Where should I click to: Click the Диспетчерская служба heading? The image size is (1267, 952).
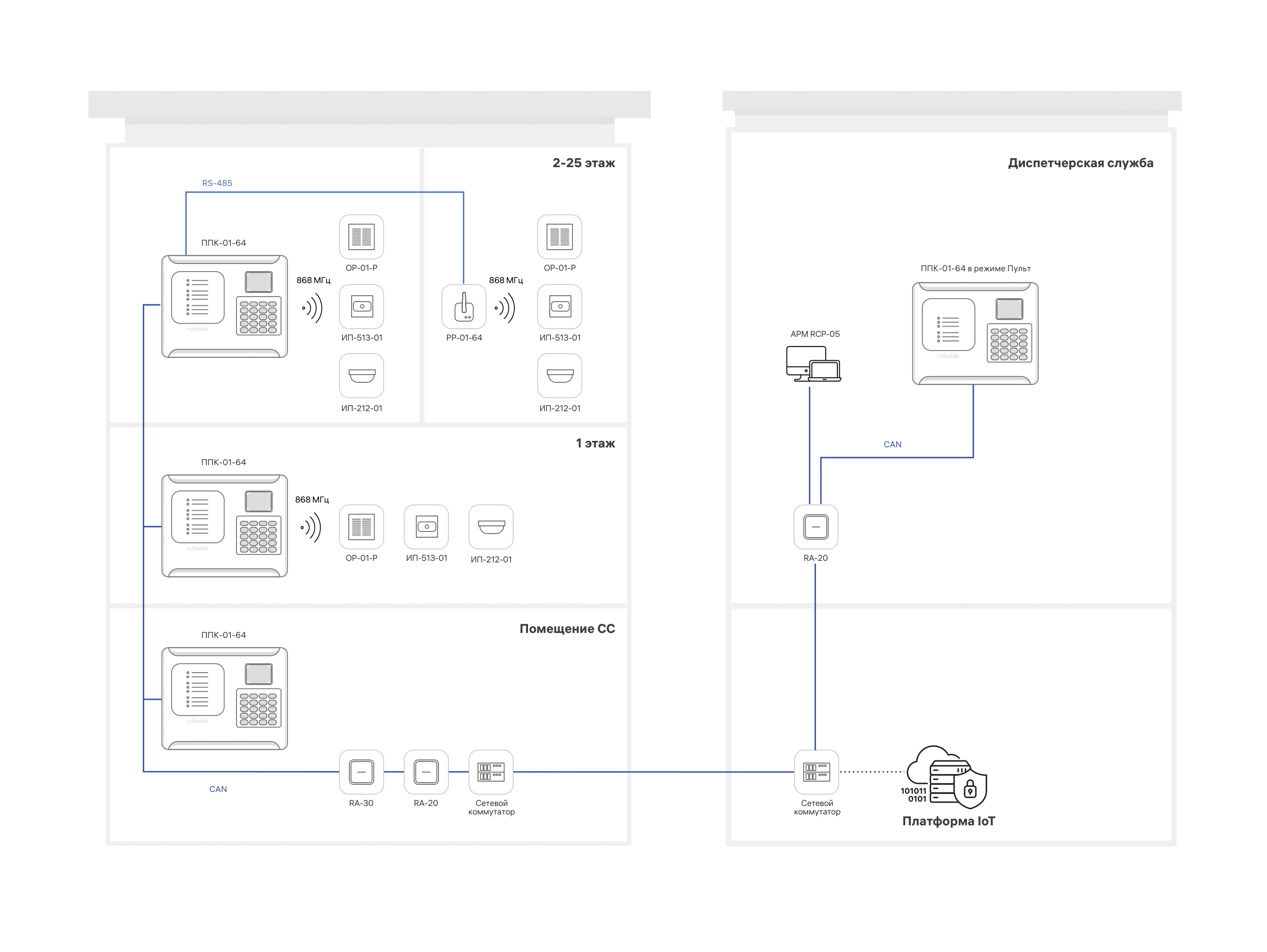pyautogui.click(x=1080, y=163)
